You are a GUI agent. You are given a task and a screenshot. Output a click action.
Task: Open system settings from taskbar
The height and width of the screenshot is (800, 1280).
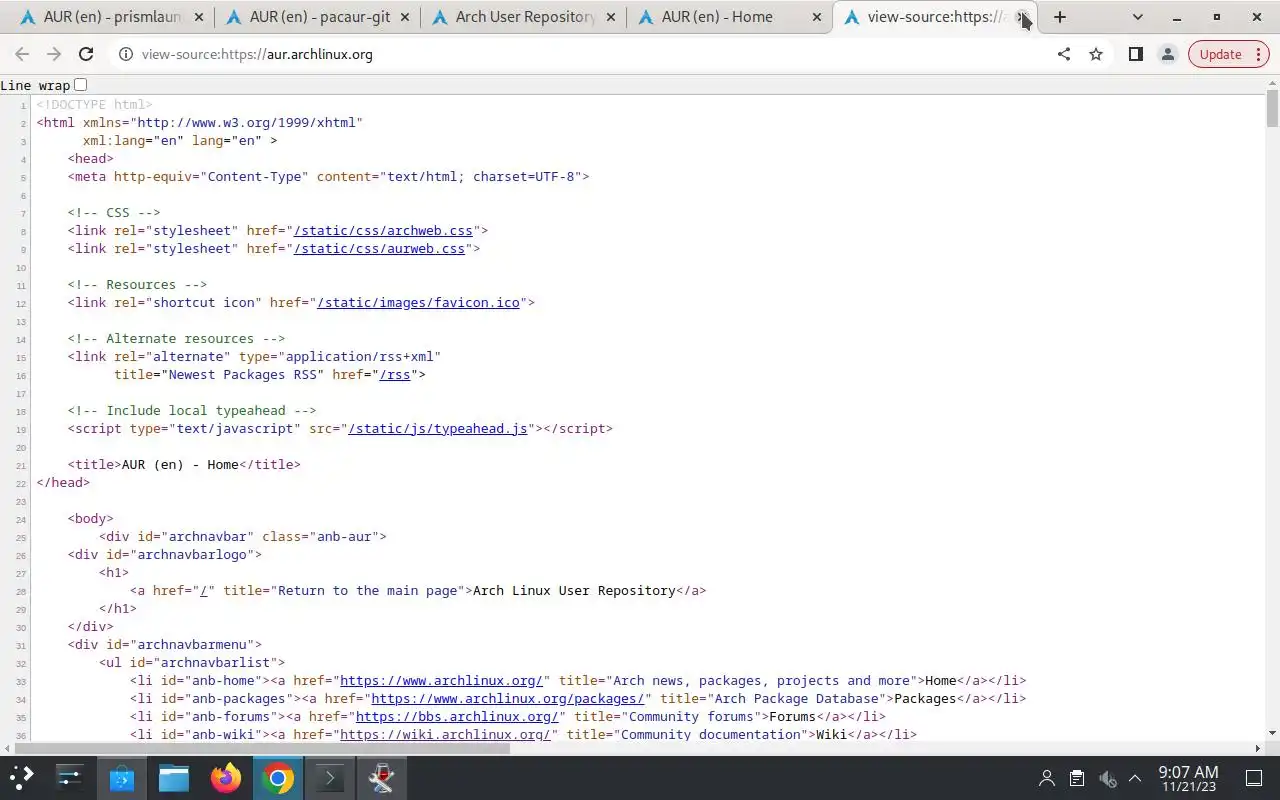70,778
